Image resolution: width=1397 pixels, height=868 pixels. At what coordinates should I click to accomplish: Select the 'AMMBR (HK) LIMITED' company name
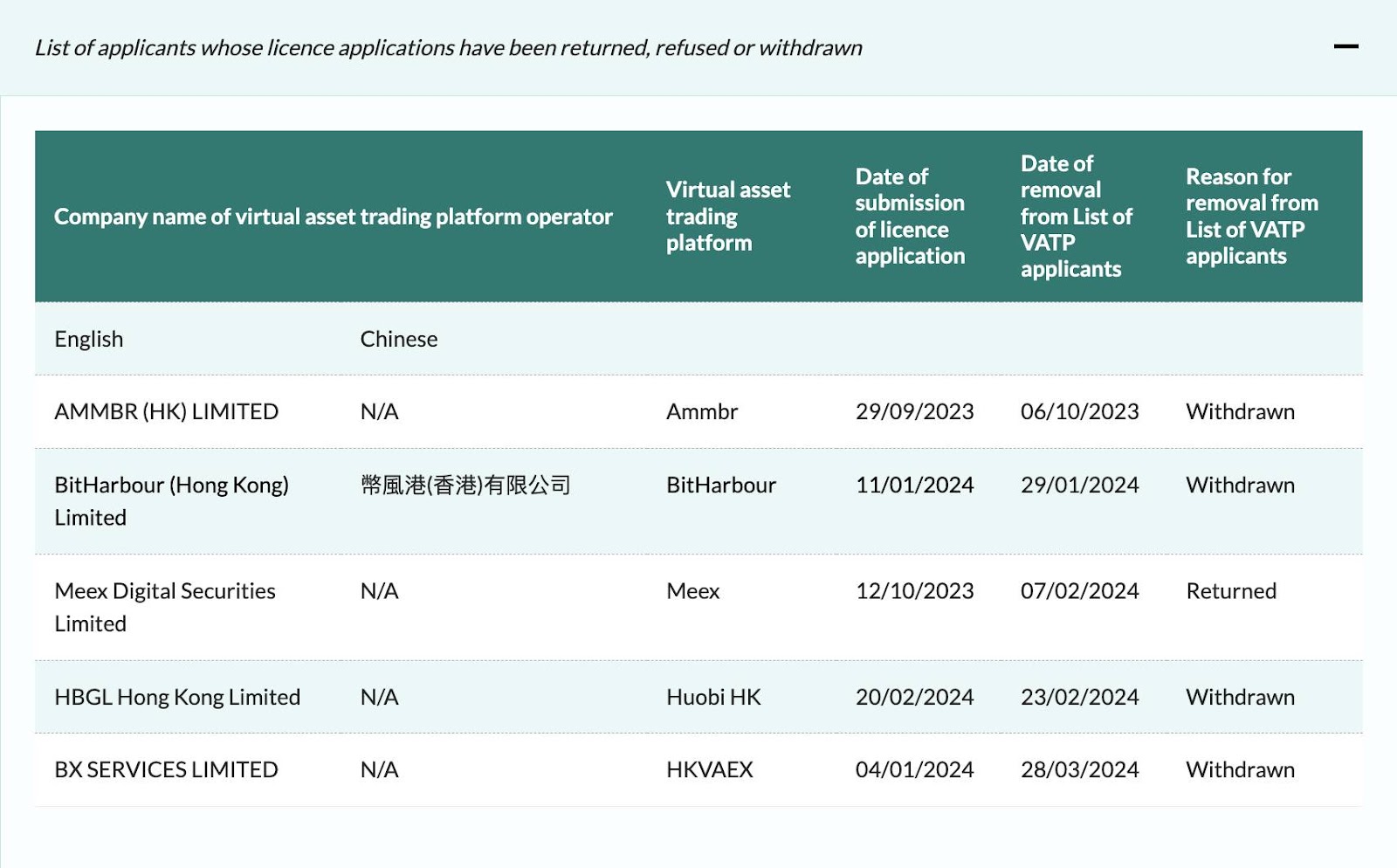[166, 411]
